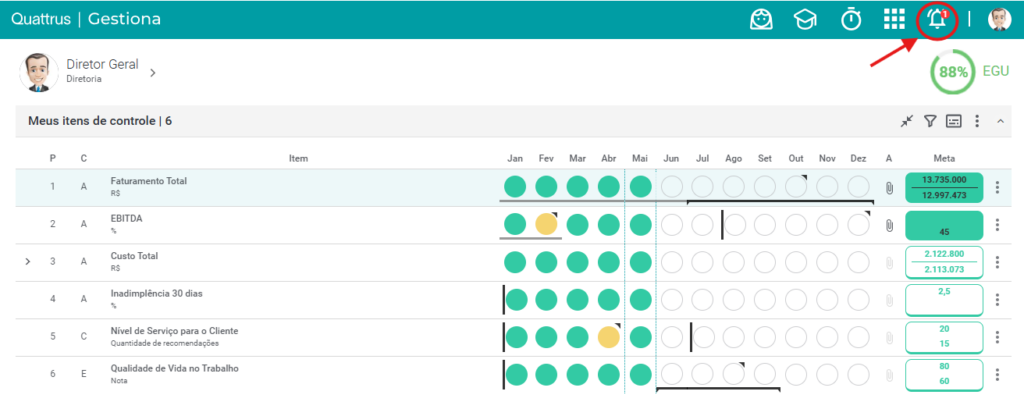Click the stopwatch timer icon

point(850,20)
